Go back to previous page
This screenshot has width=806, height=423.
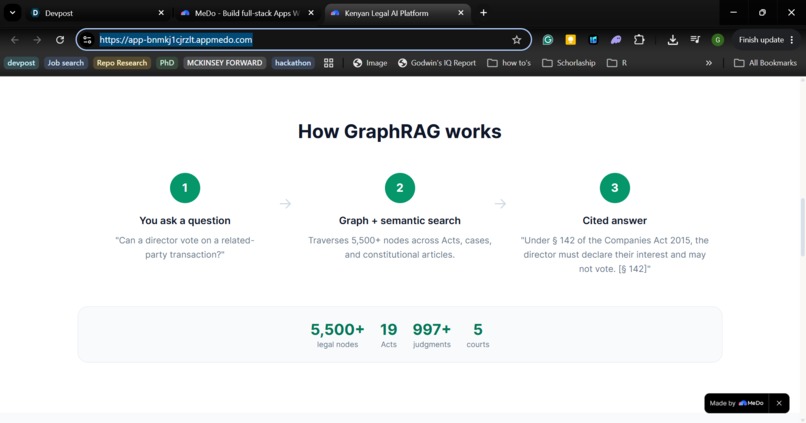tap(15, 40)
